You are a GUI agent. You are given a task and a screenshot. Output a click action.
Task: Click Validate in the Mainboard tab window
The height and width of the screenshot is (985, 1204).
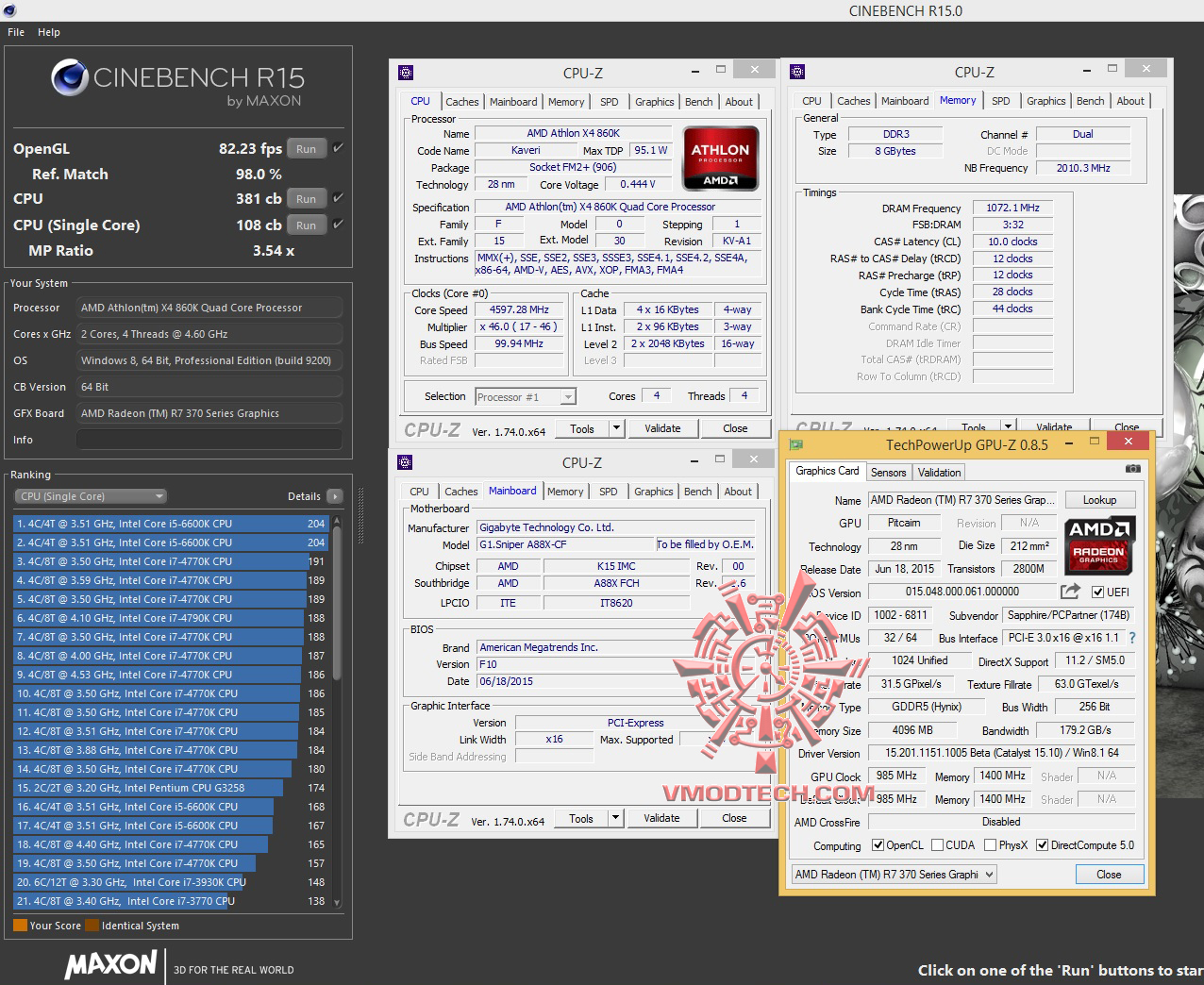coord(661,818)
